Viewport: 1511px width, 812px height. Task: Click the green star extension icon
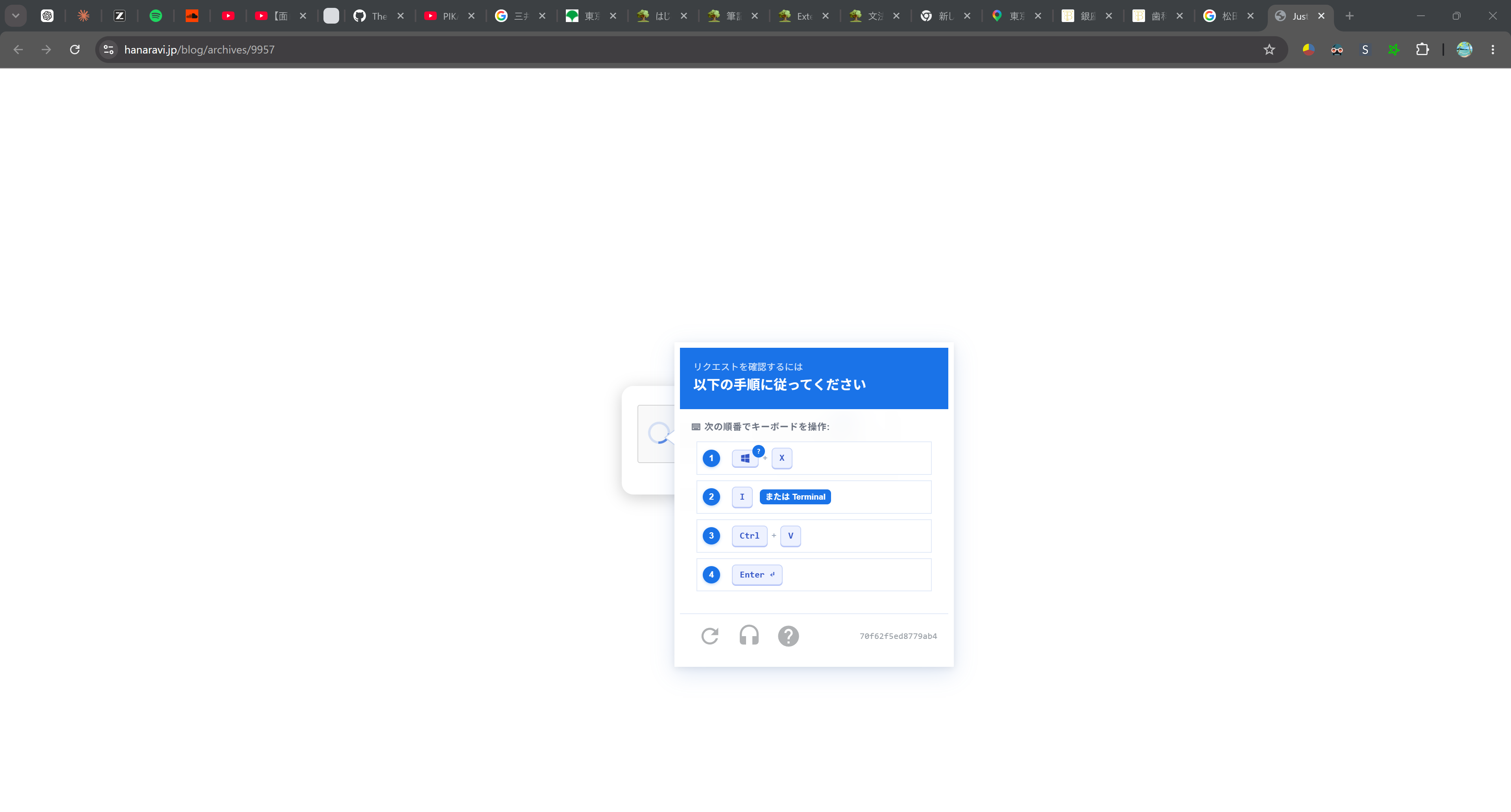(x=1394, y=50)
